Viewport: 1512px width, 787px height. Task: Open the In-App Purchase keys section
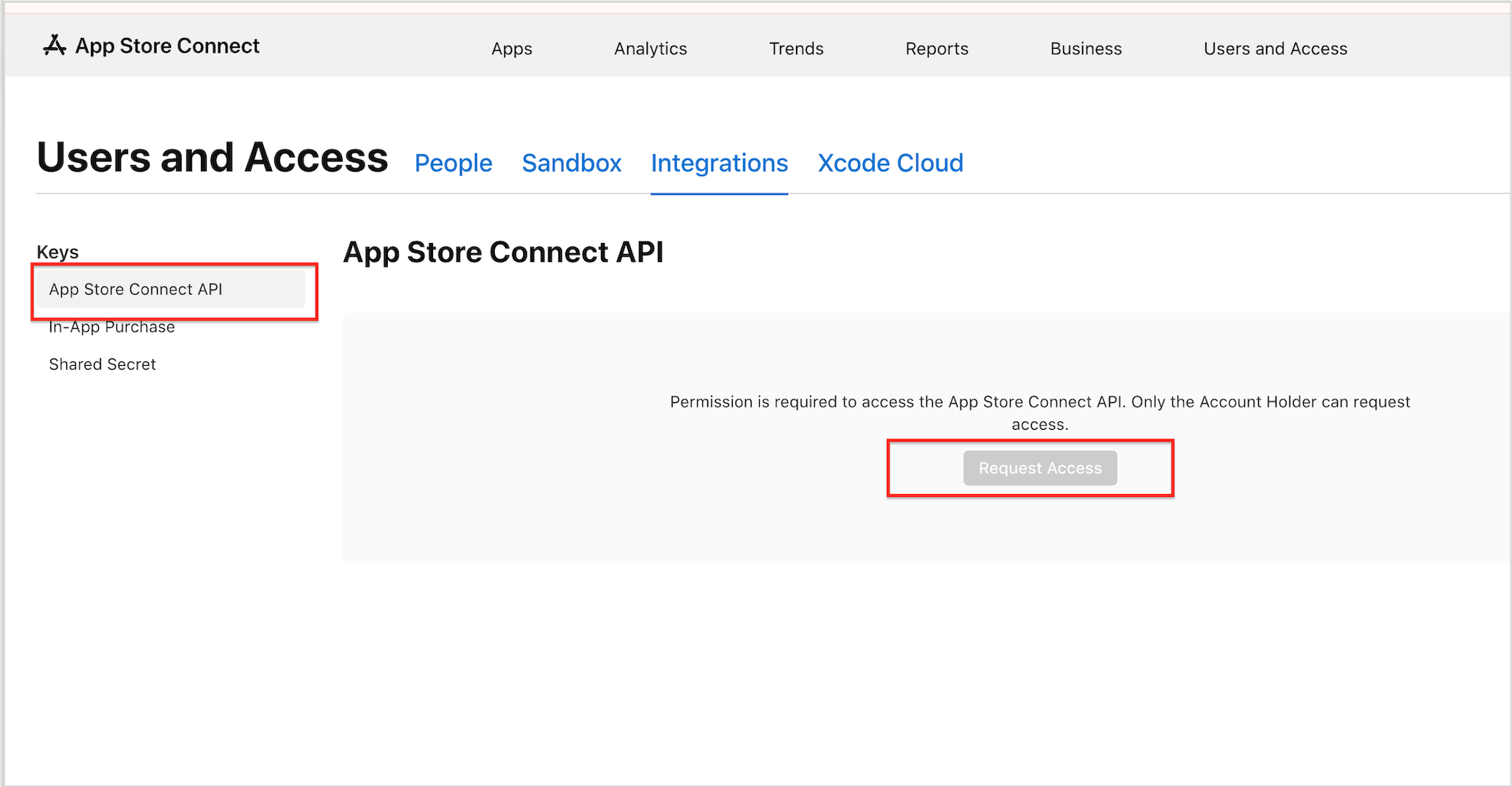pyautogui.click(x=111, y=327)
